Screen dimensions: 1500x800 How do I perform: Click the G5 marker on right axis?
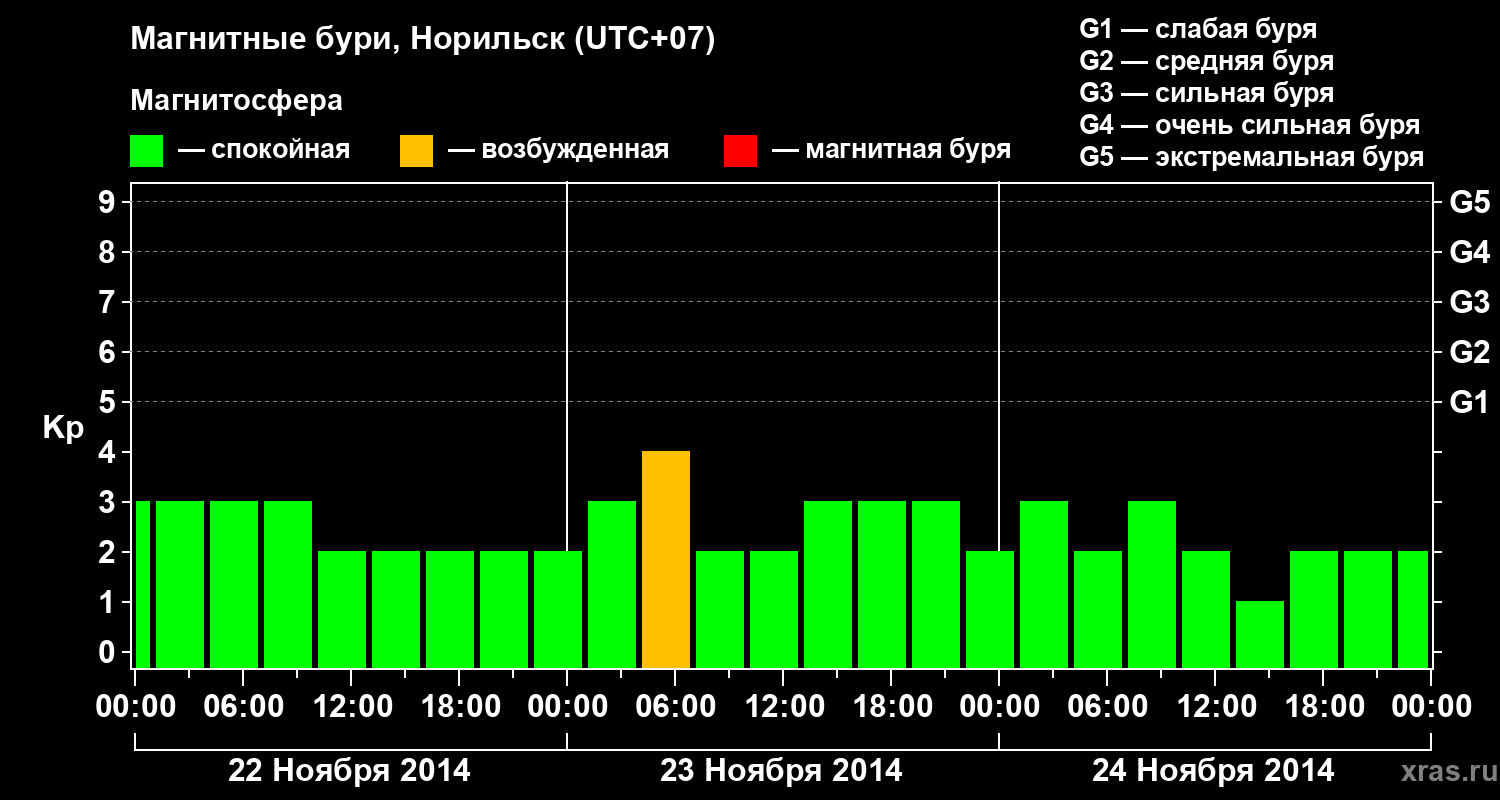point(1469,203)
